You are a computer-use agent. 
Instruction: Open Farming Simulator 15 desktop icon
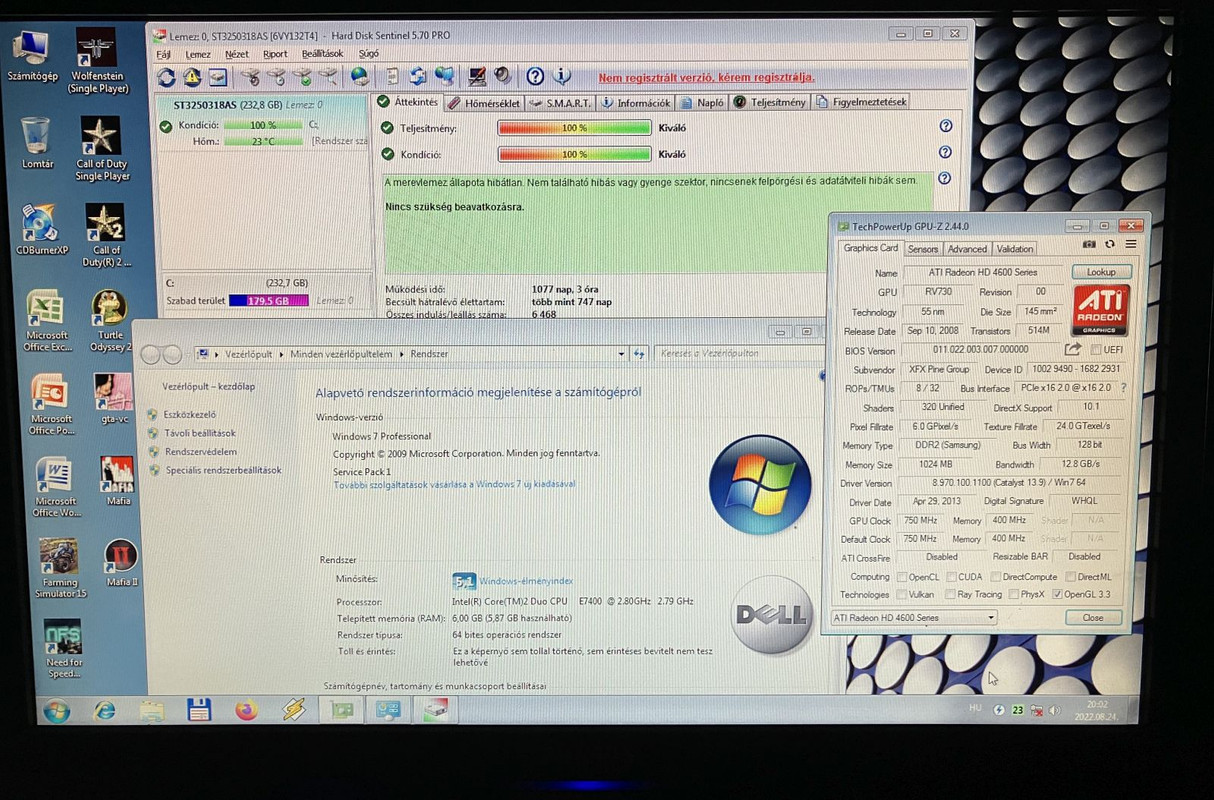click(x=61, y=568)
